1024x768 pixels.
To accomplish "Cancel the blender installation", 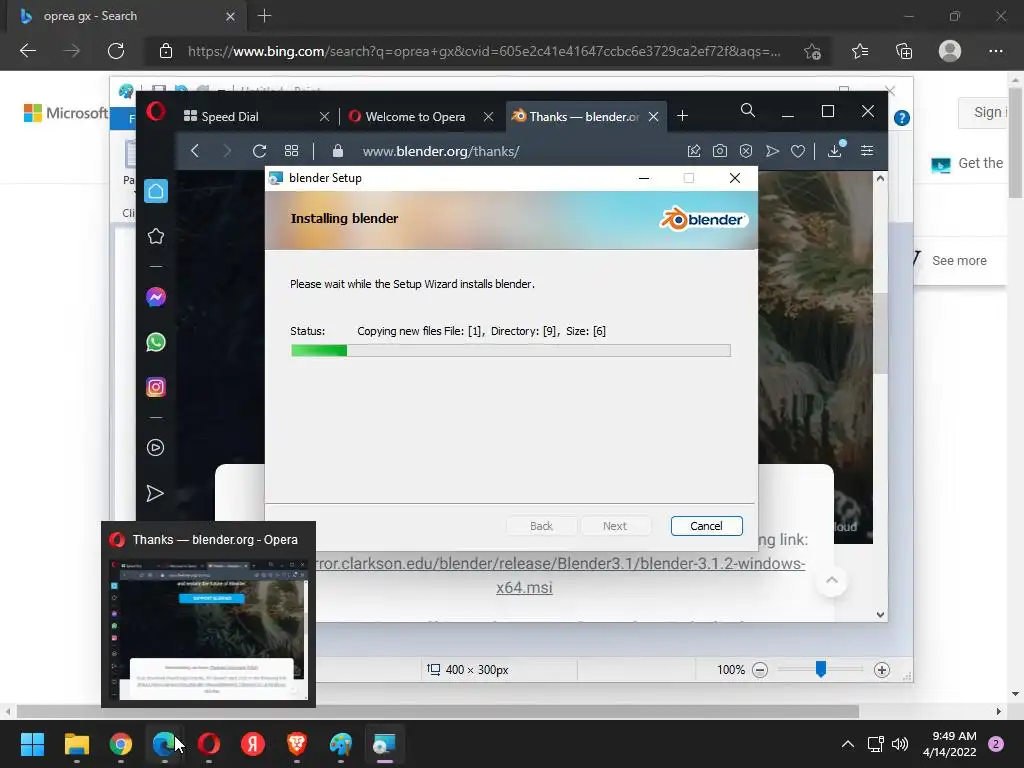I will (707, 526).
